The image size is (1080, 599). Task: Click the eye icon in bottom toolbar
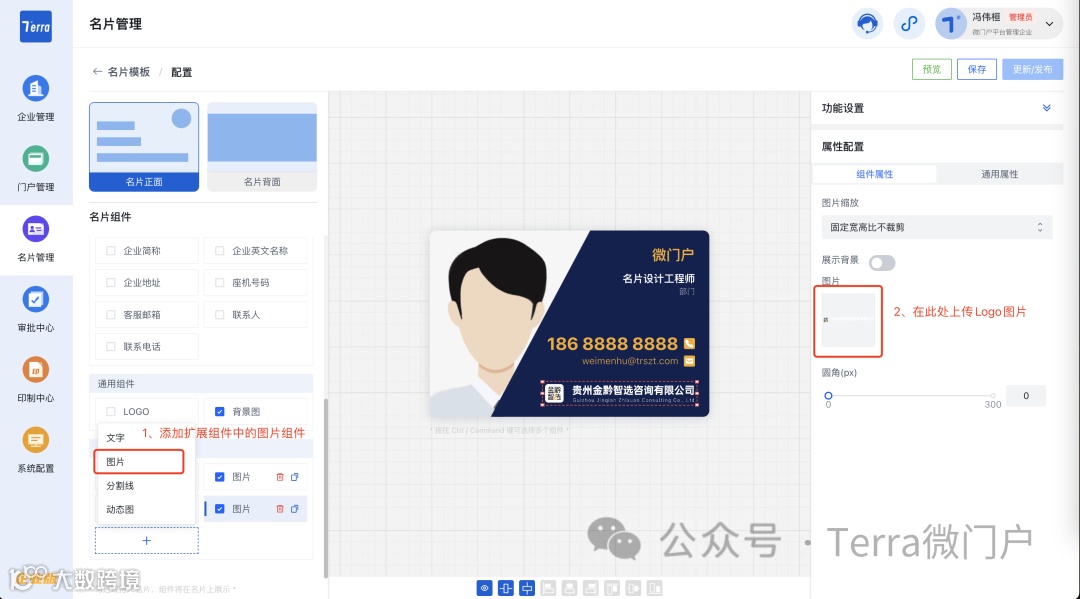(x=484, y=588)
